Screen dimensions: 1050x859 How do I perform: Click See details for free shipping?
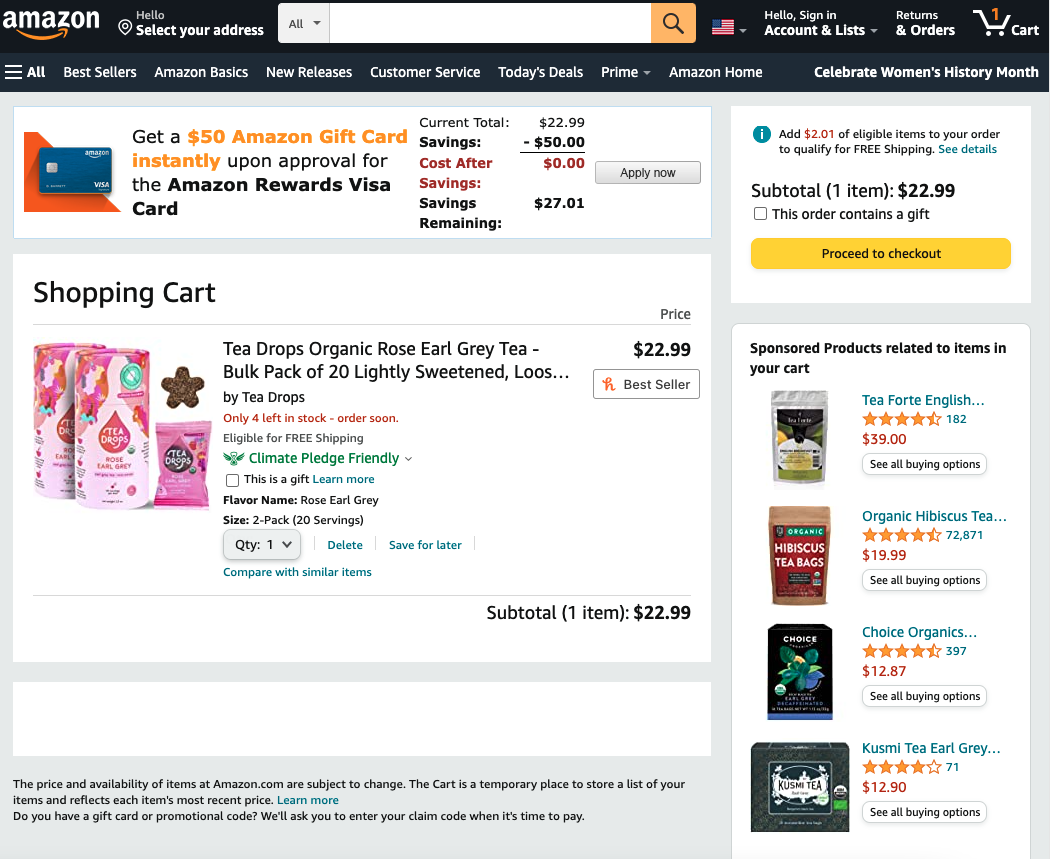click(x=967, y=149)
